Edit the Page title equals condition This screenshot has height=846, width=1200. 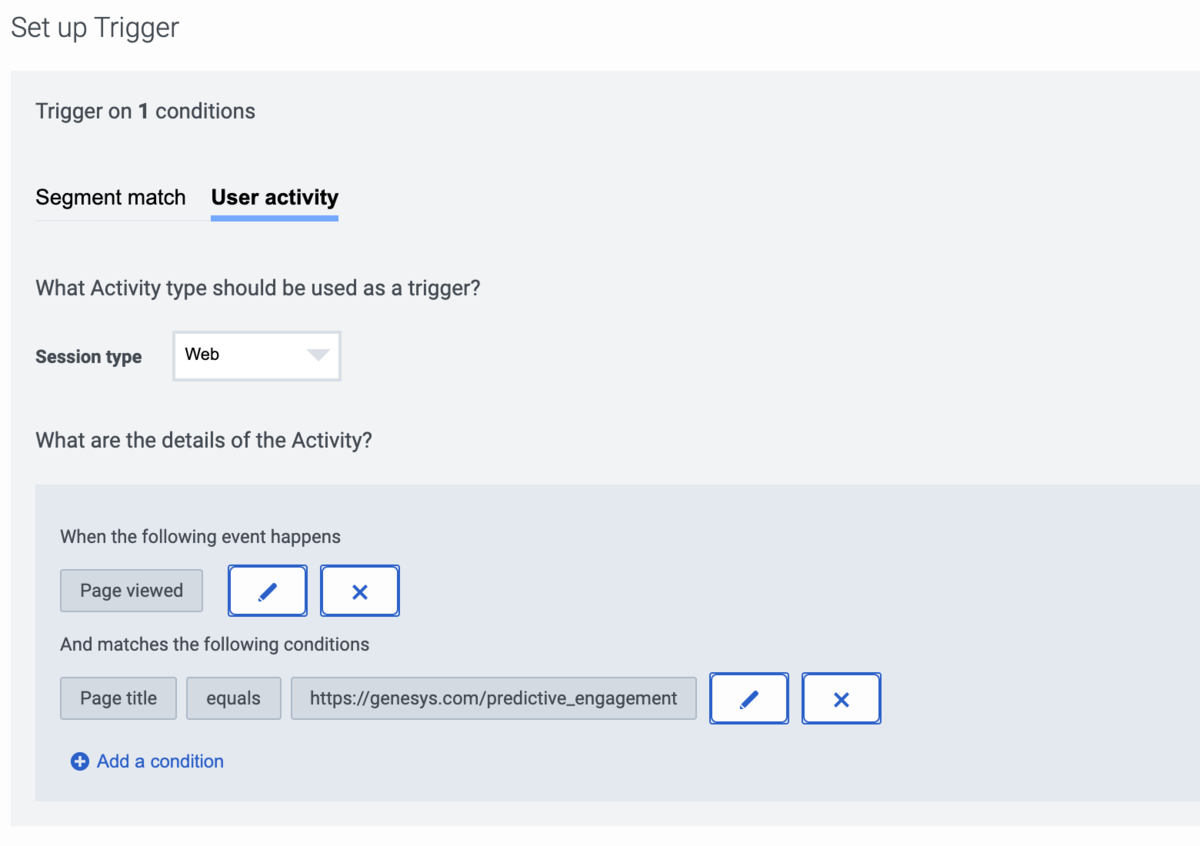point(749,699)
